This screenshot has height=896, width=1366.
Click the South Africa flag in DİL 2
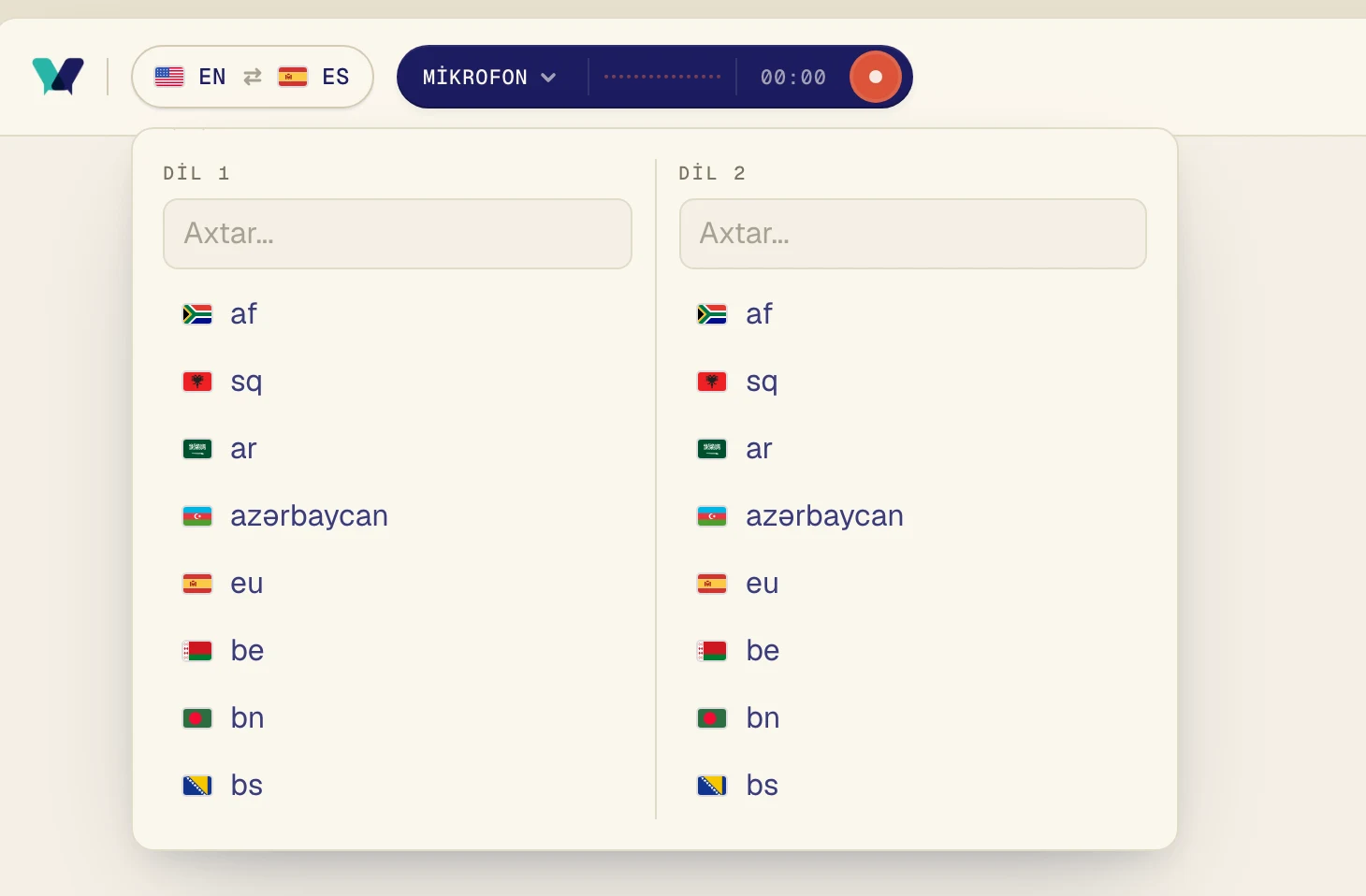coord(712,314)
